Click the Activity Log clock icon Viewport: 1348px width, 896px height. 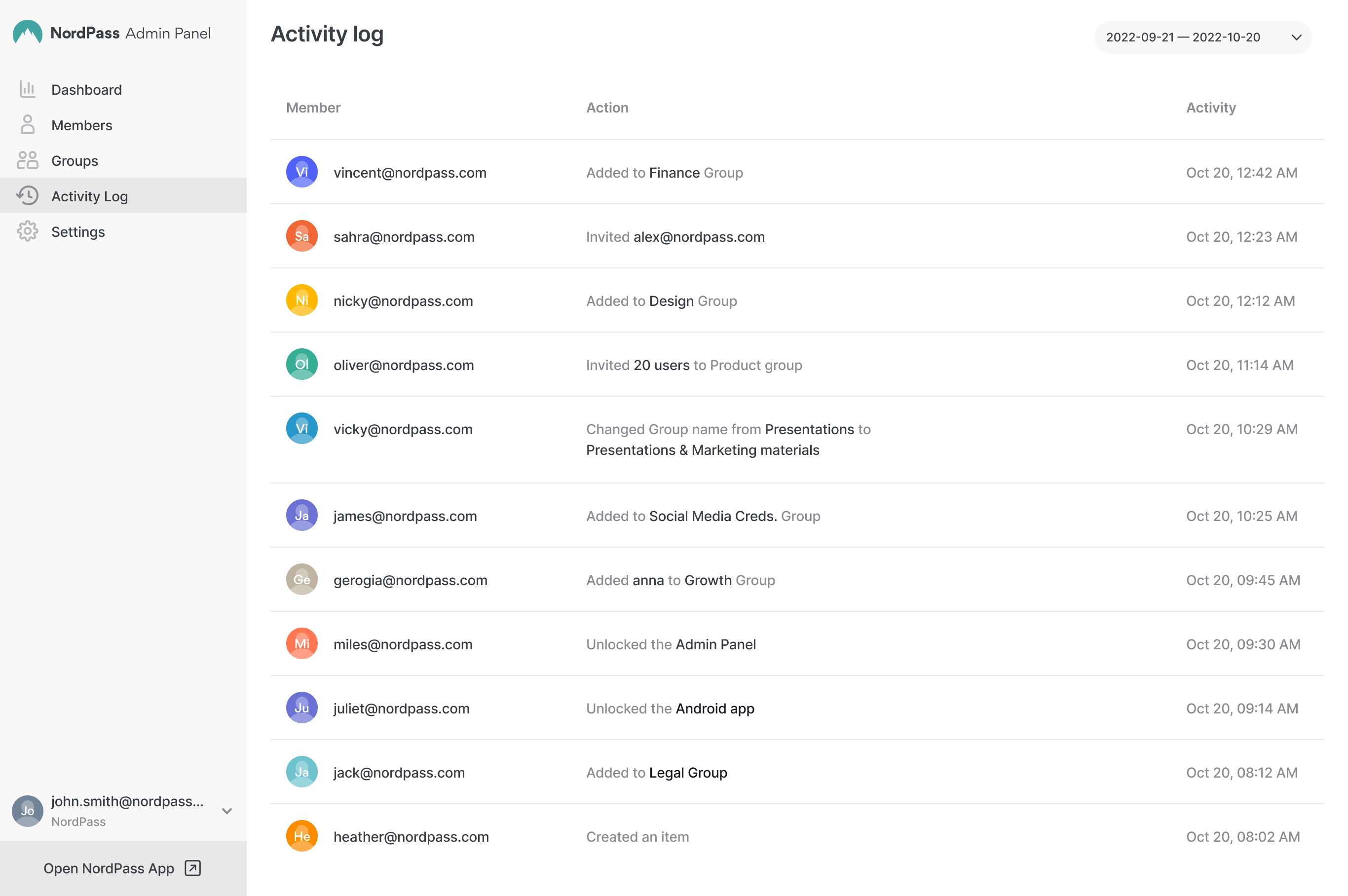point(28,196)
